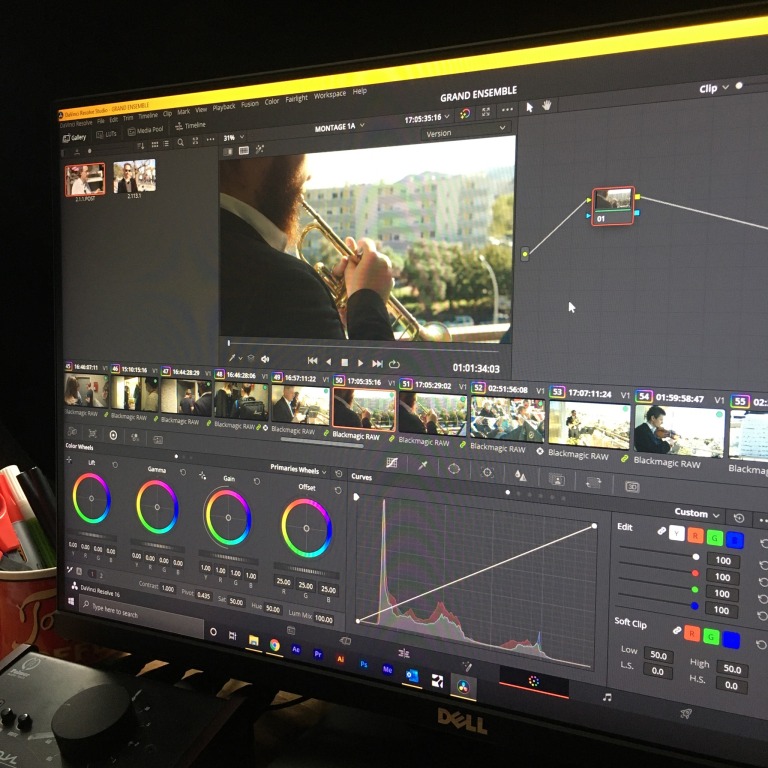This screenshot has height=768, width=768.
Task: Toggle the green Soft Clip channel button
Action: click(x=711, y=636)
